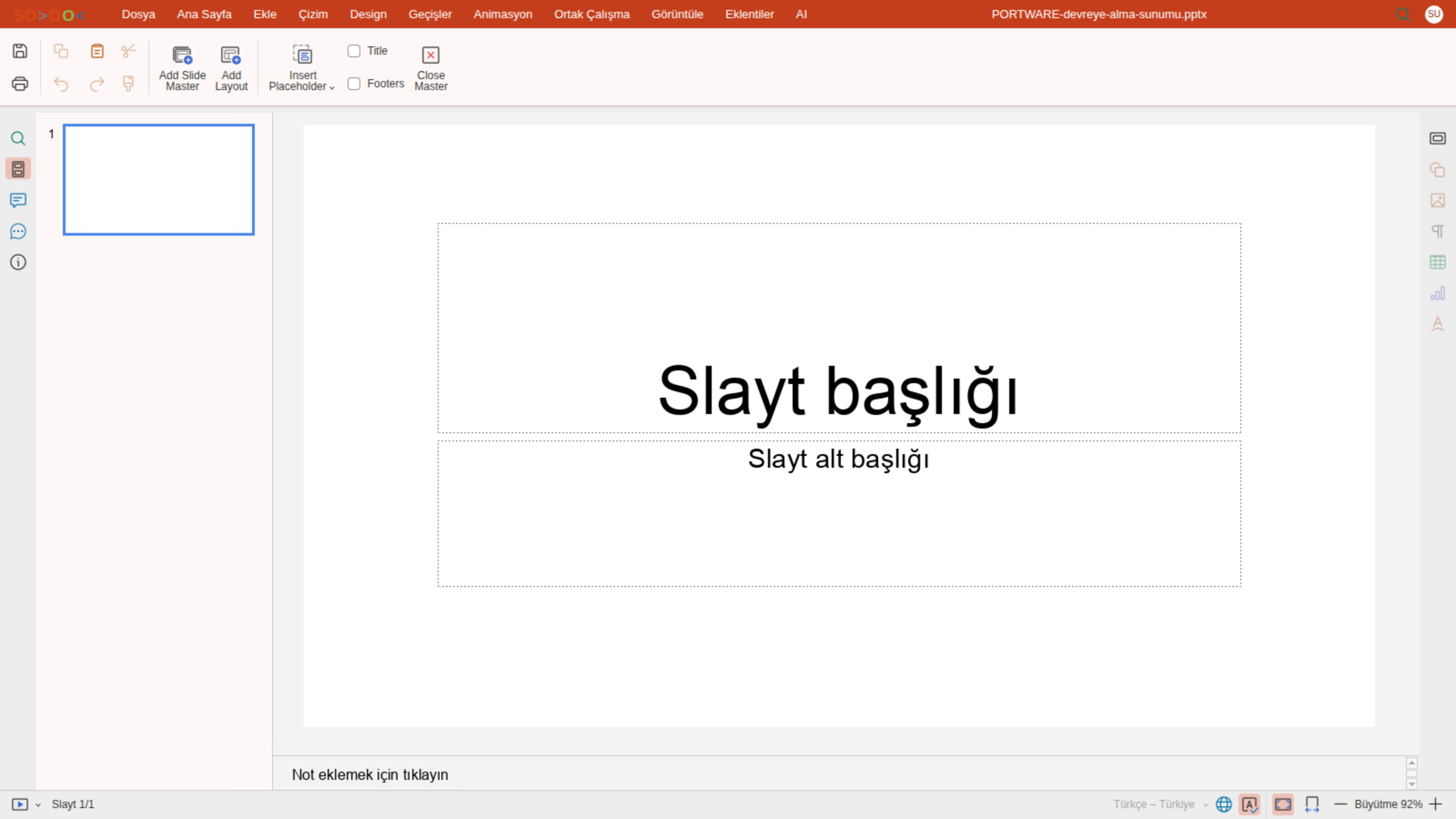Viewport: 1456px width, 819px height.
Task: Click the notes scrollbar up arrow
Action: coord(1411,763)
